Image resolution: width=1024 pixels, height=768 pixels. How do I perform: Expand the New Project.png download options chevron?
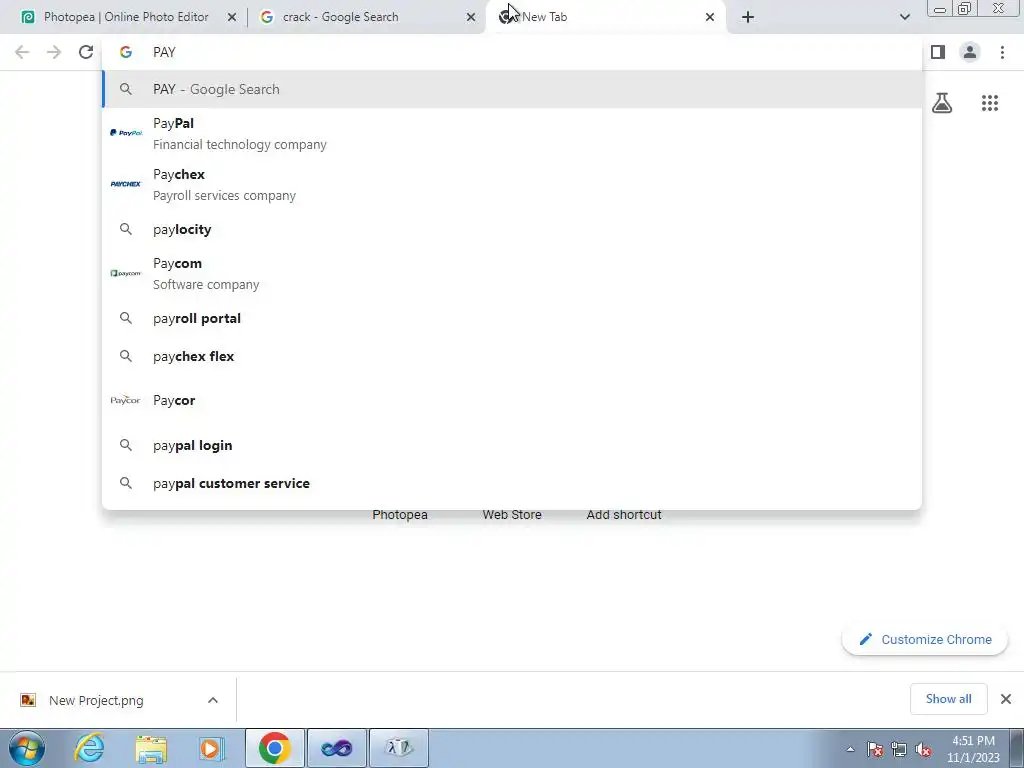[x=213, y=700]
